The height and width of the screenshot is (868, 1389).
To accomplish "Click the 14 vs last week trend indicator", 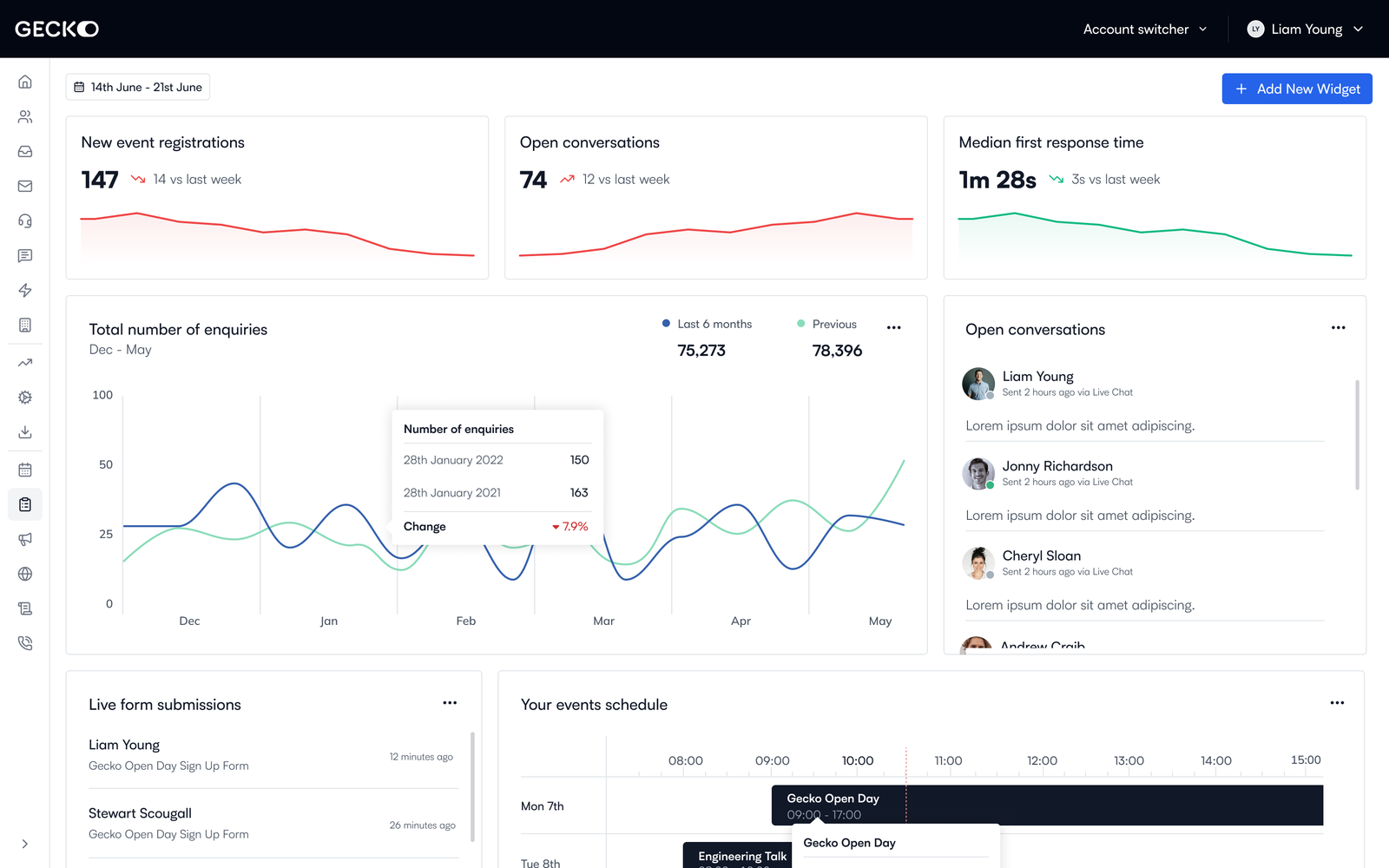I will [x=187, y=180].
